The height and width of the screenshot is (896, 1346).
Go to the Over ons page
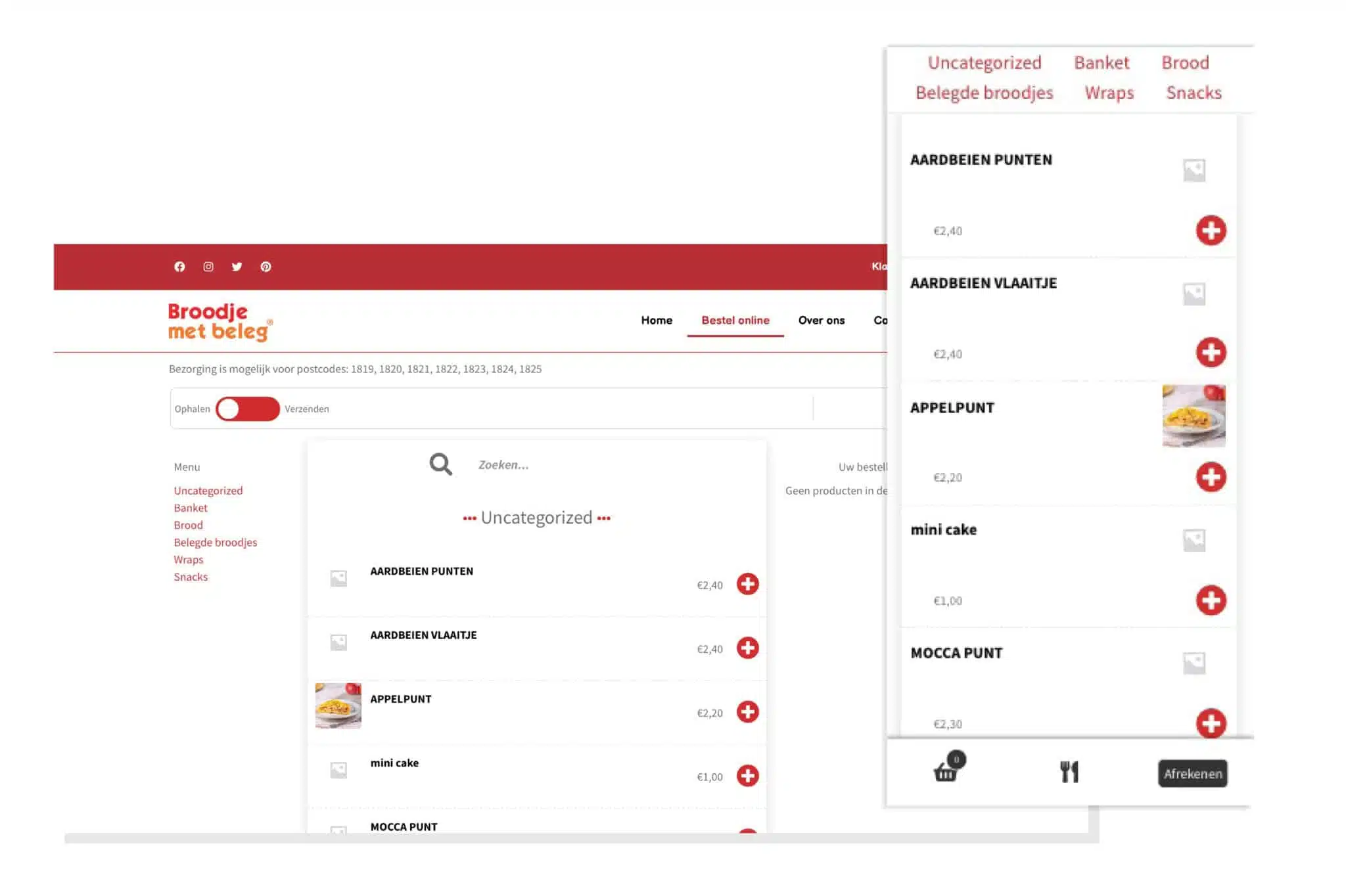821,321
